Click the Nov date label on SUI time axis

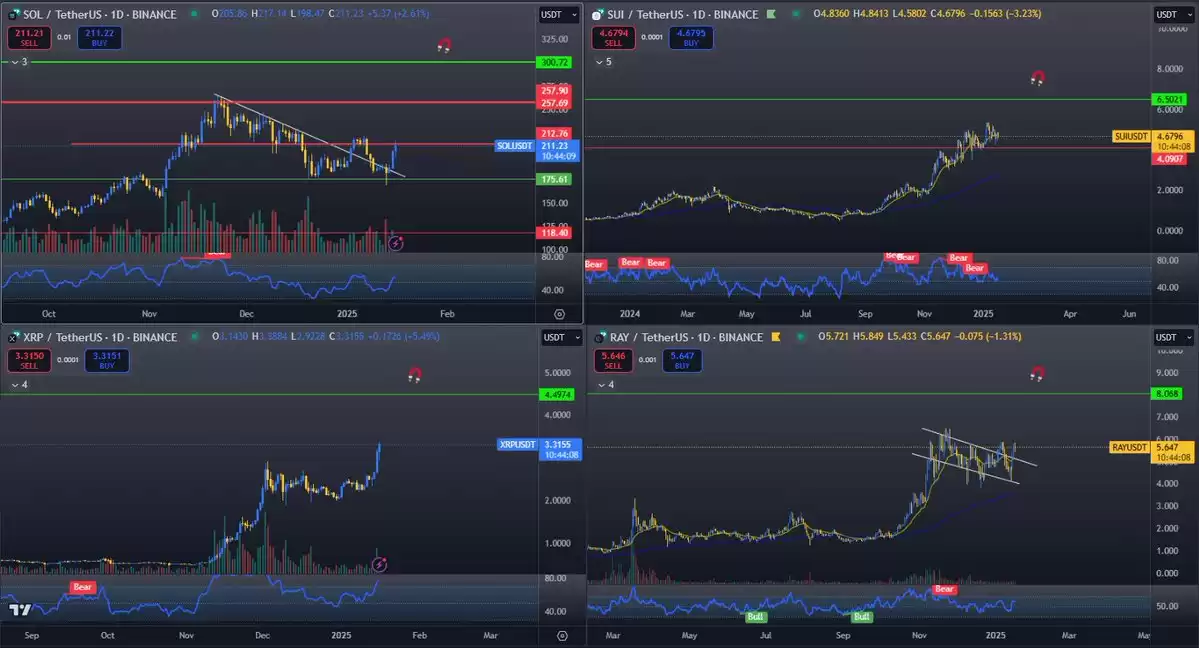coord(924,314)
